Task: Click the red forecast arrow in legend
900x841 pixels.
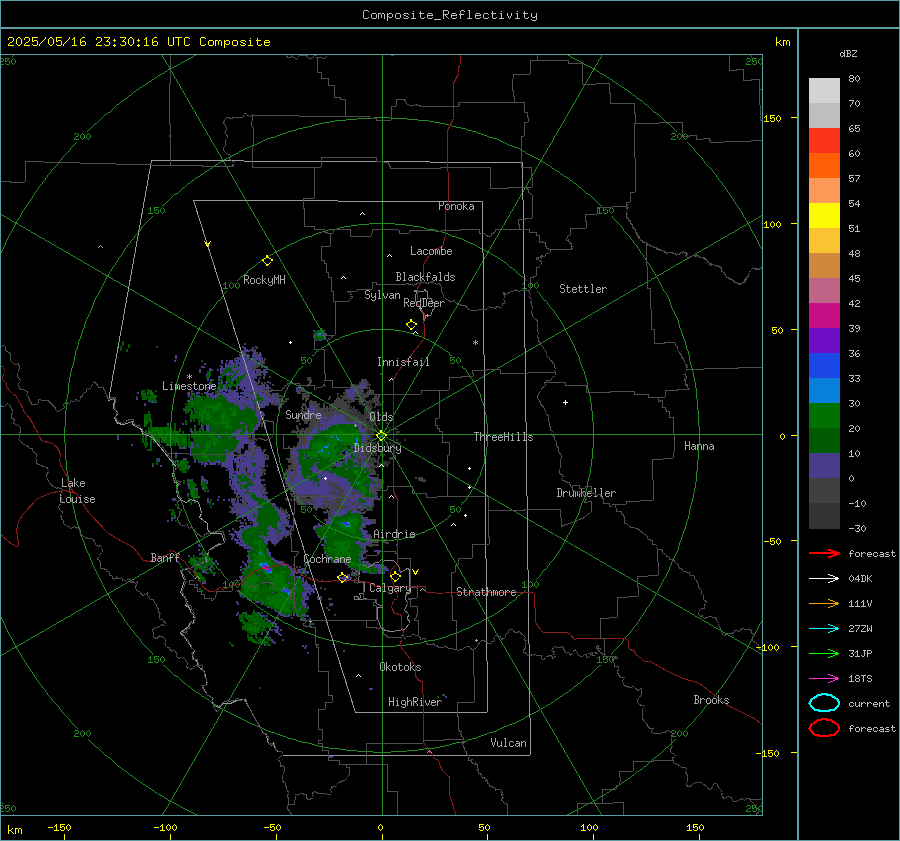Action: (824, 553)
